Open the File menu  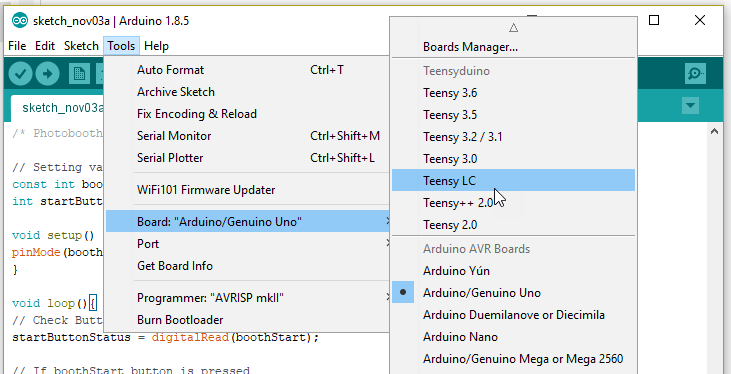click(x=17, y=46)
